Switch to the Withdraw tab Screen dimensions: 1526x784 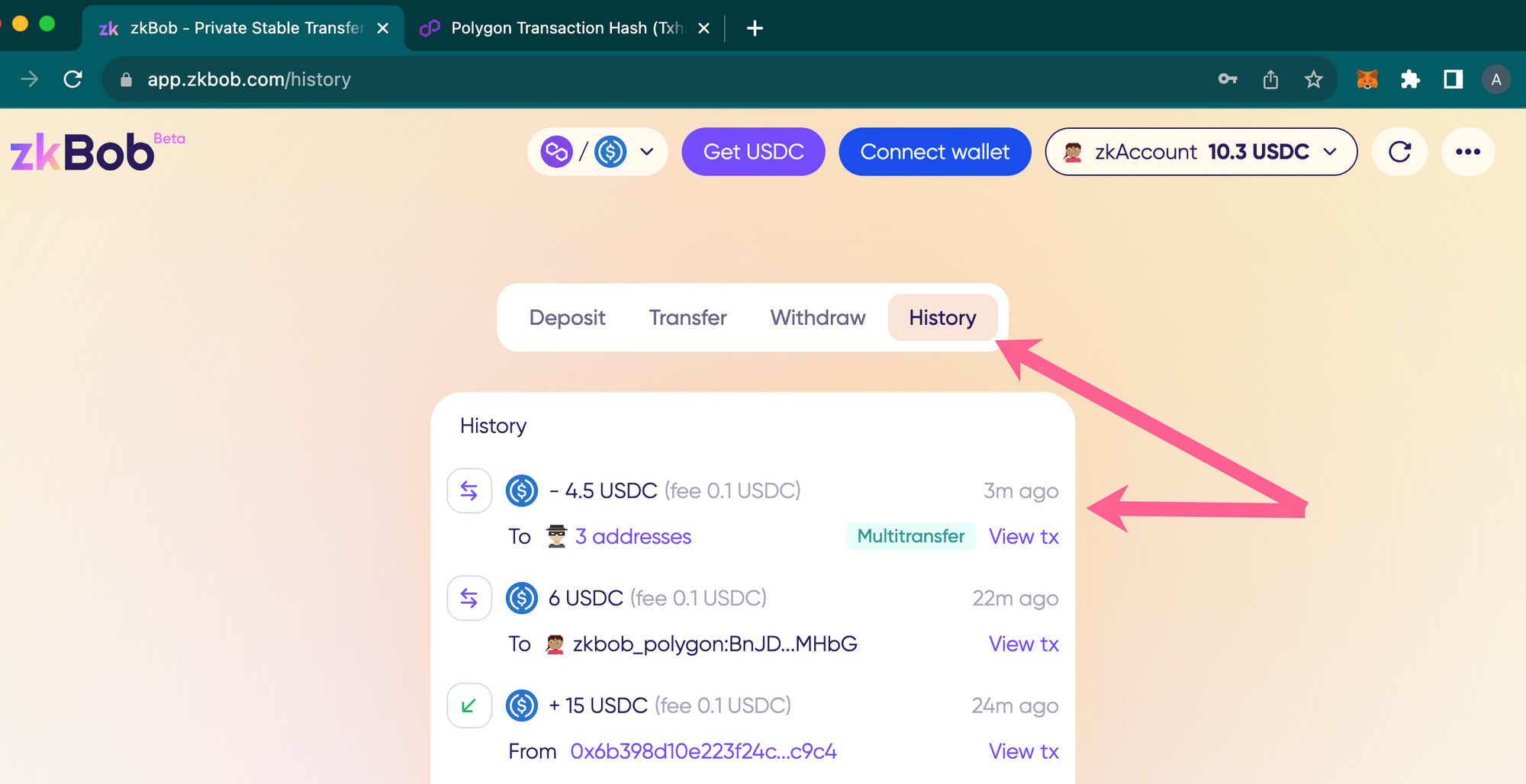(x=818, y=317)
